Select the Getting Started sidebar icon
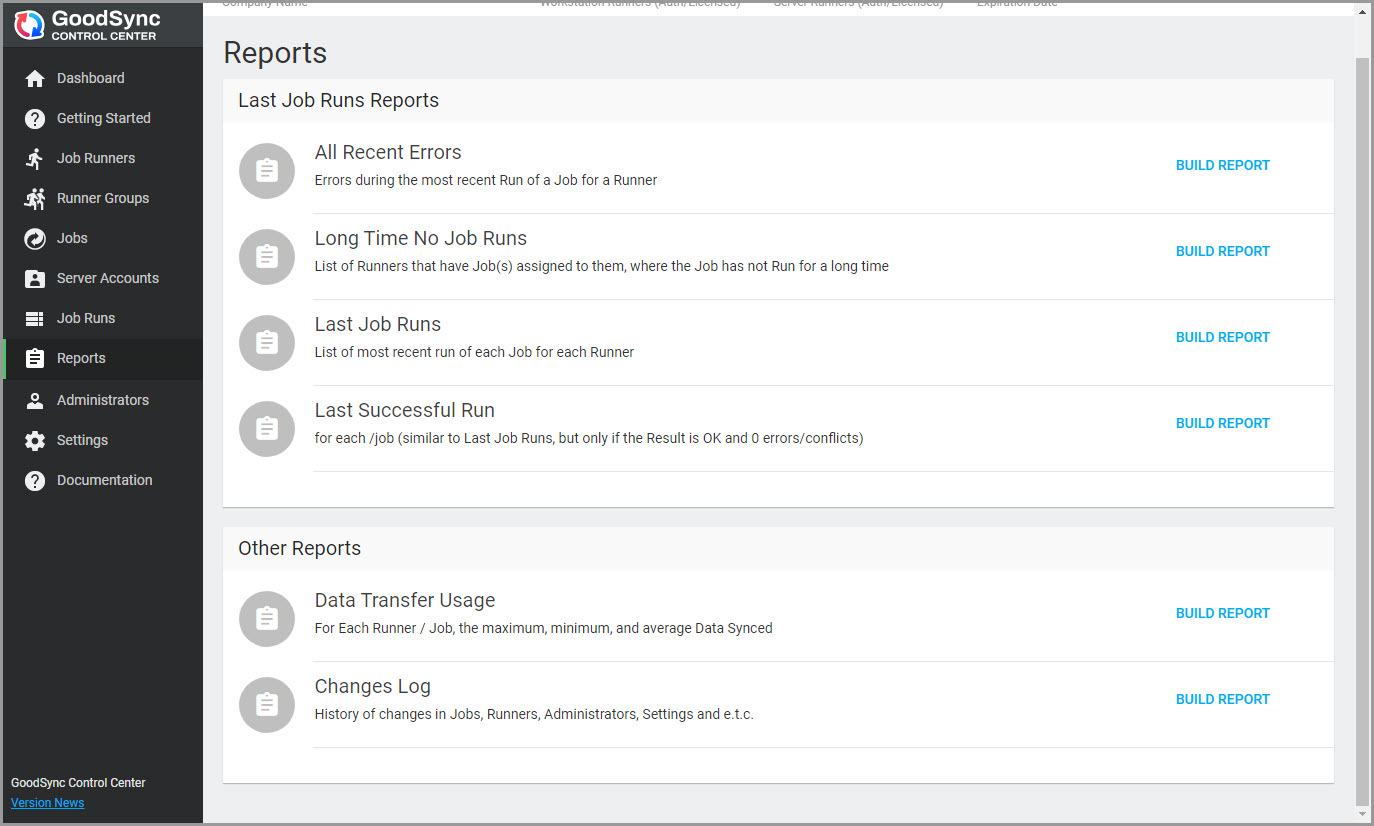 pos(33,118)
